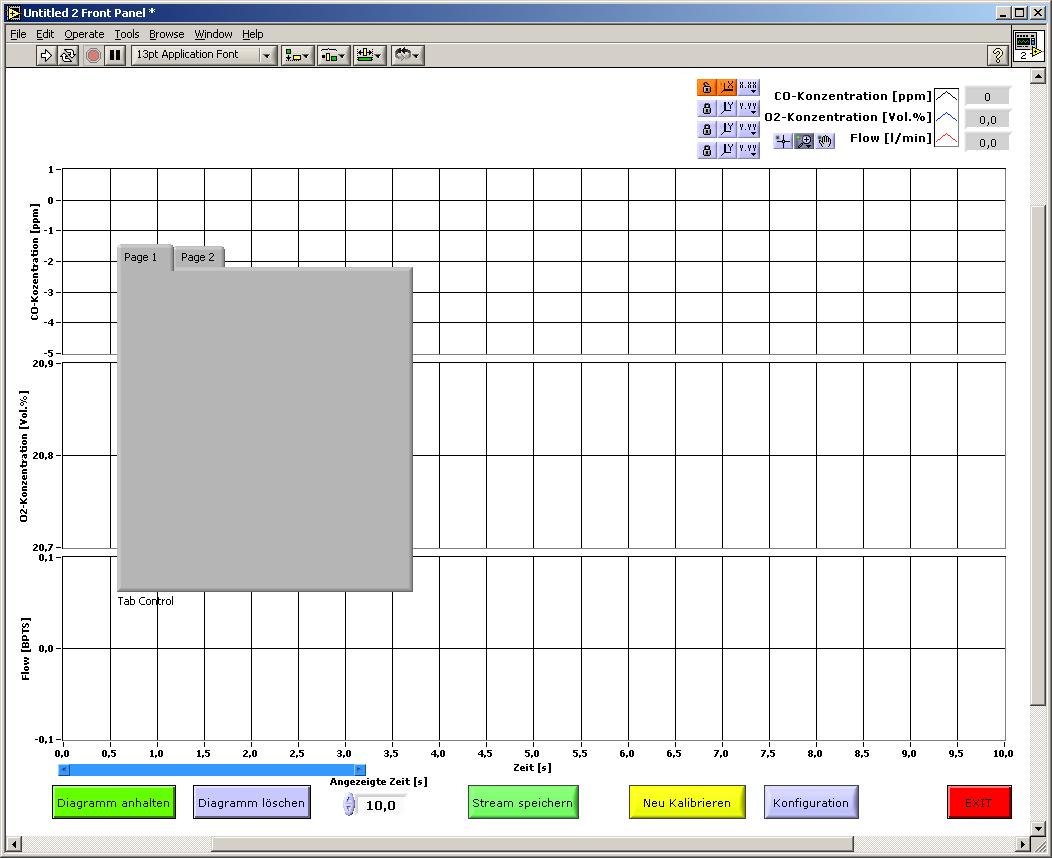This screenshot has height=858, width=1052.
Task: Click the Flow [BPTS] axis label
Action: pos(25,649)
